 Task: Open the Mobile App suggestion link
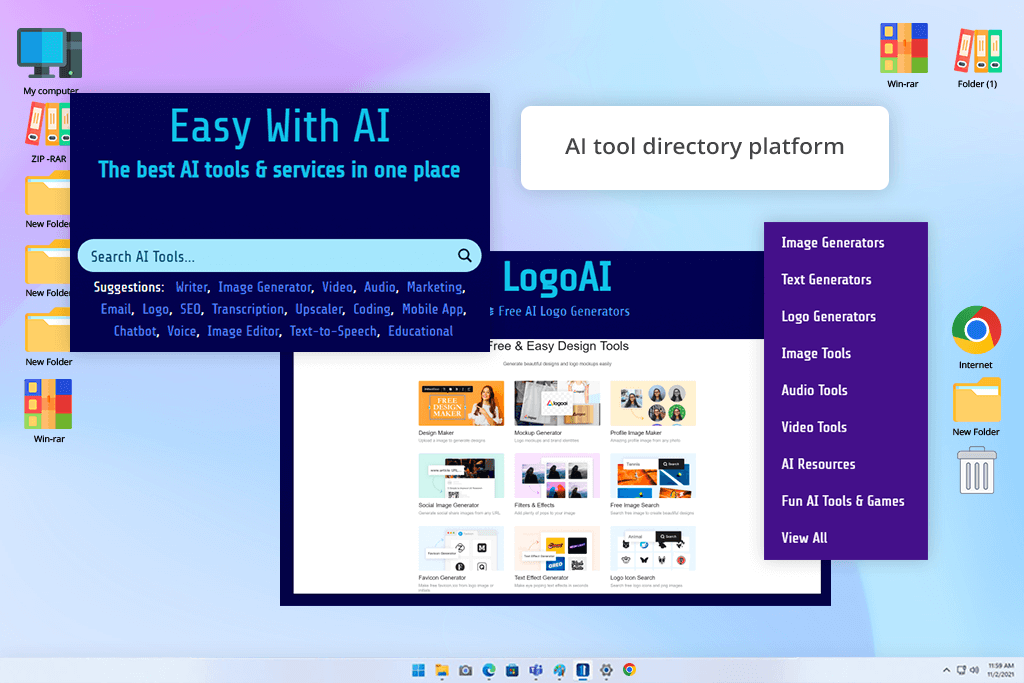click(432, 310)
